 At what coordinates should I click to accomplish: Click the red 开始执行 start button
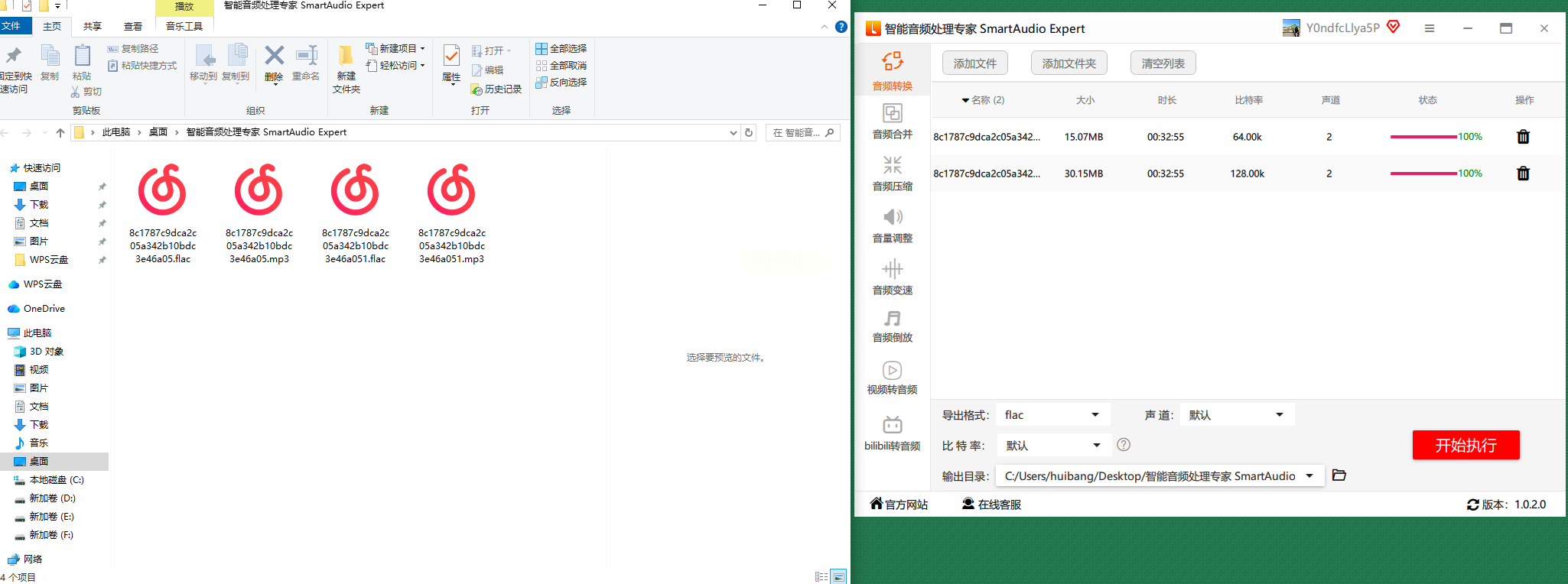point(1466,445)
